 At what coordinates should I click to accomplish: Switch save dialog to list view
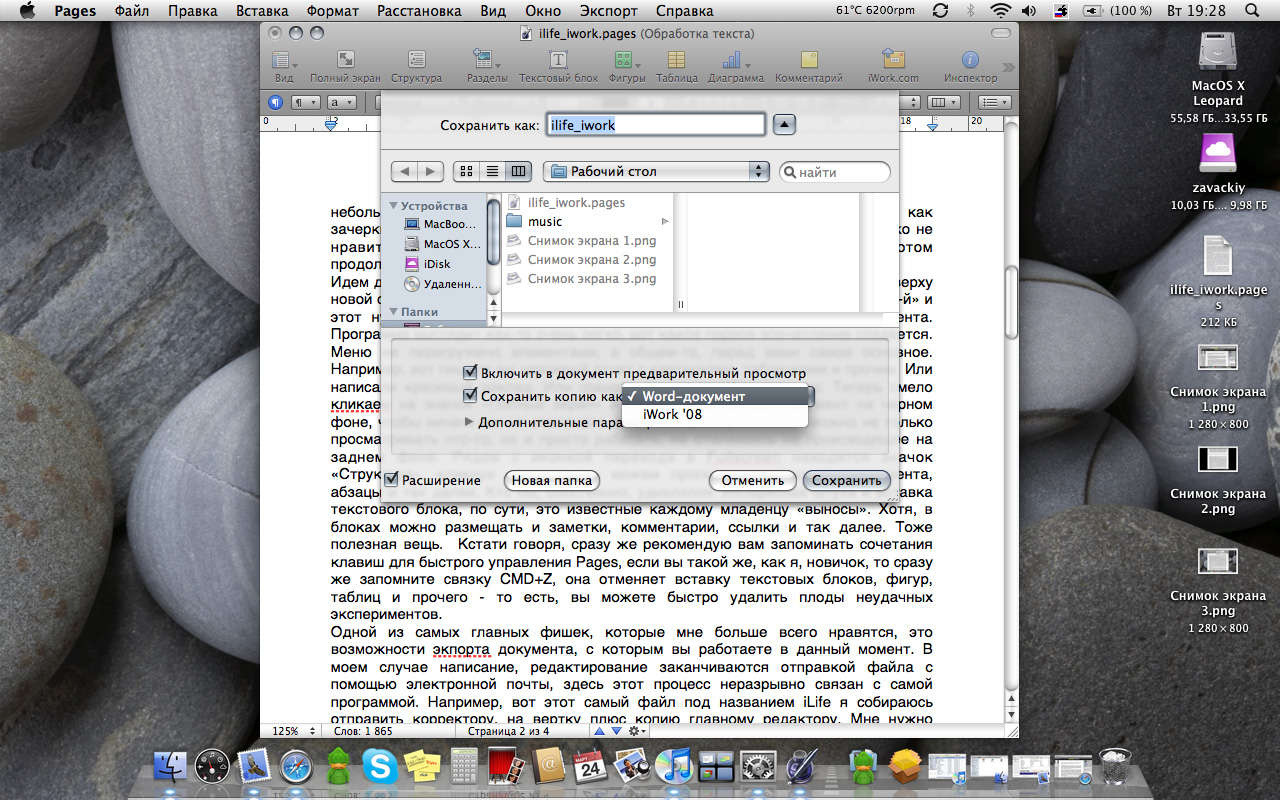click(492, 172)
